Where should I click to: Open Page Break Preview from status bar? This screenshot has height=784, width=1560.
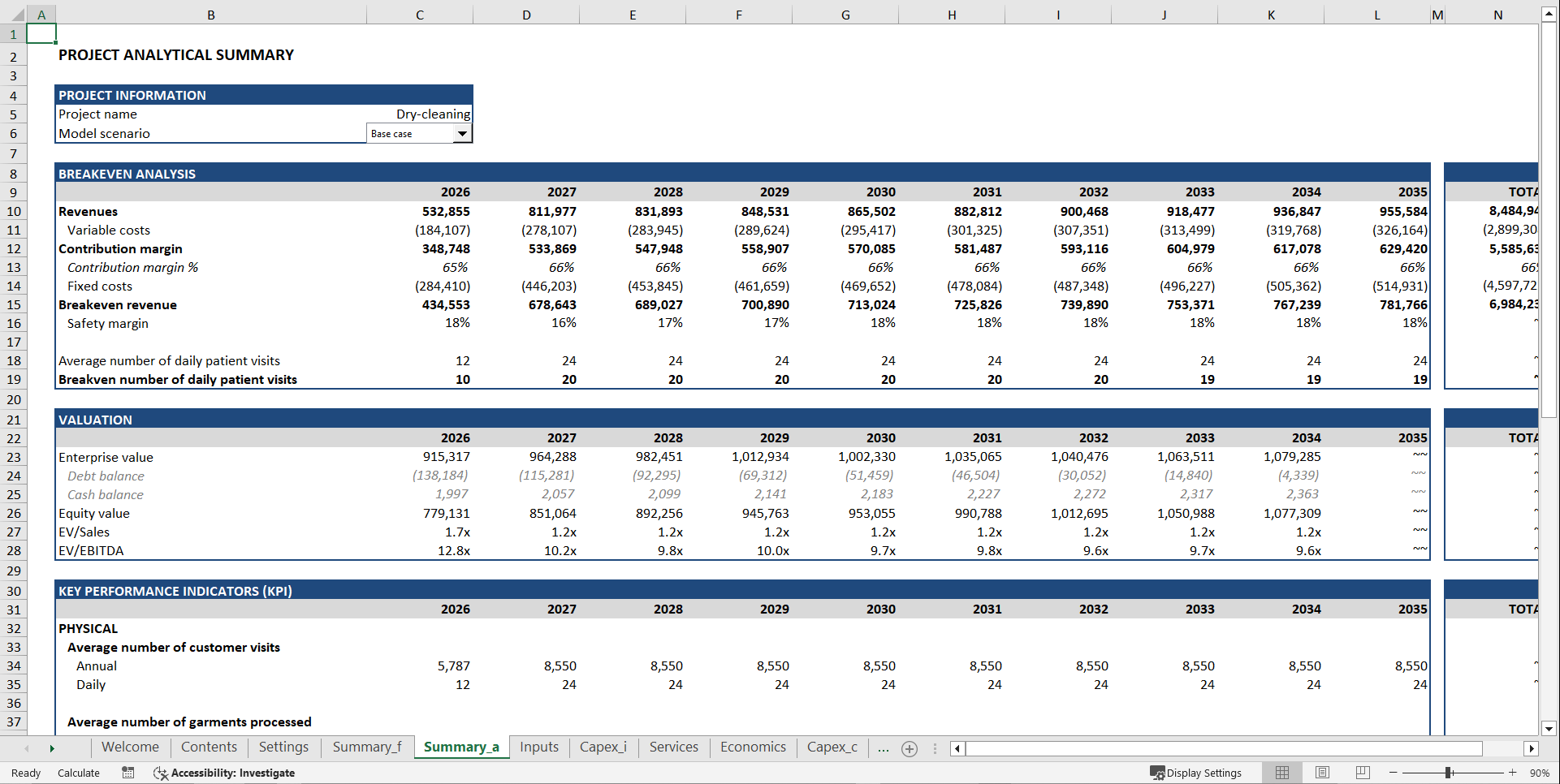tap(1362, 772)
